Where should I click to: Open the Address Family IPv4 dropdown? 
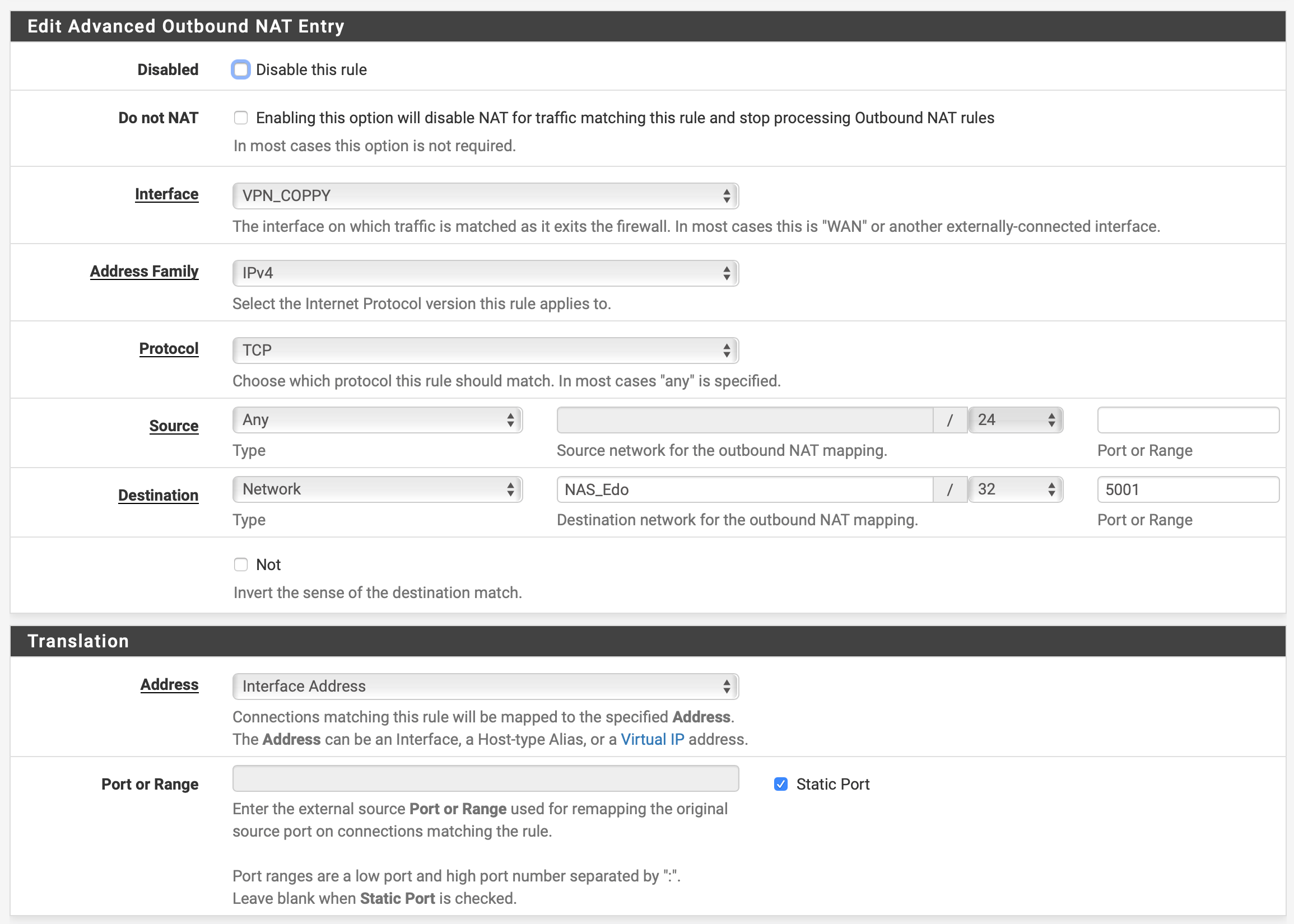(x=486, y=273)
